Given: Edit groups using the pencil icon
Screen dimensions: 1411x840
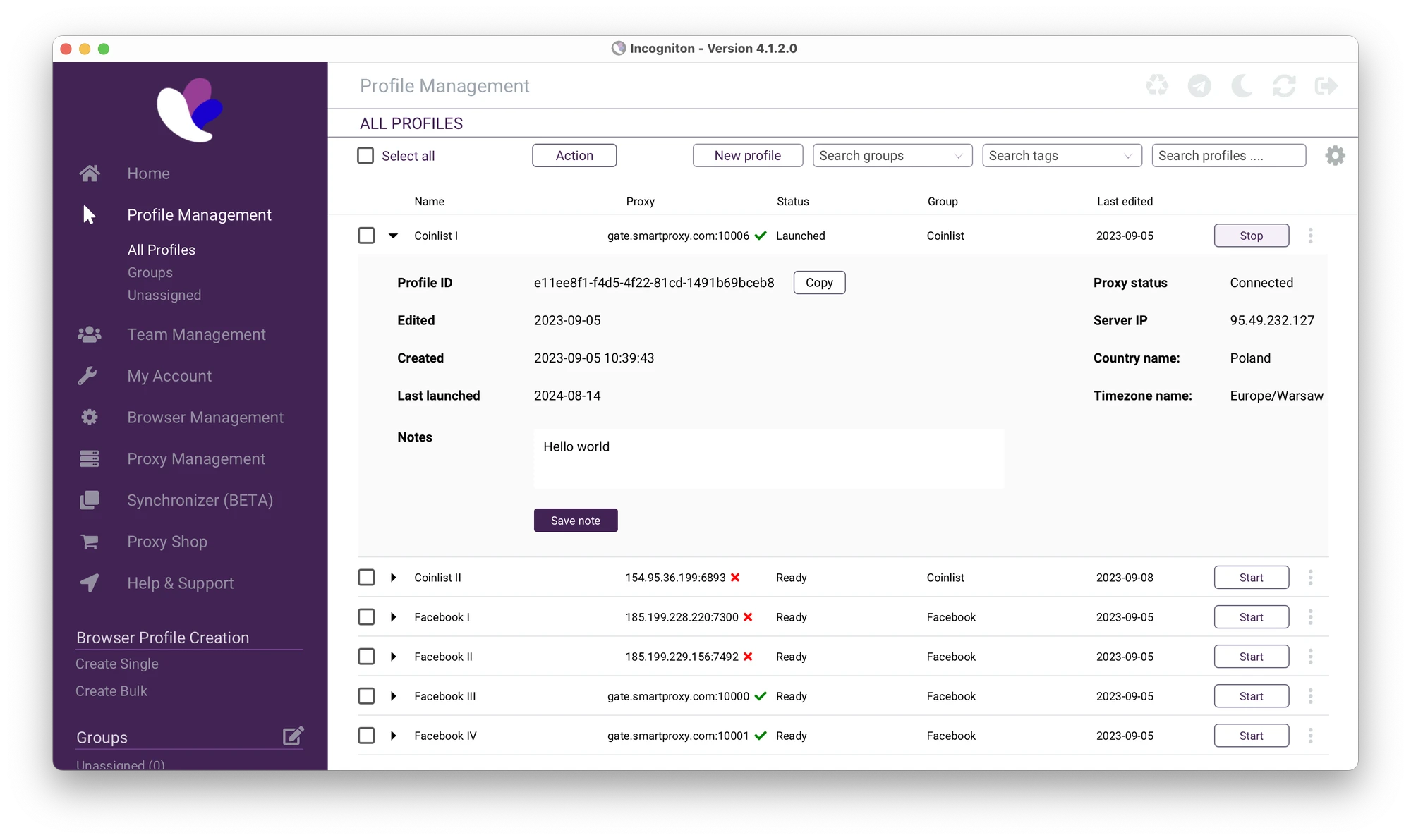Looking at the screenshot, I should click(x=293, y=736).
